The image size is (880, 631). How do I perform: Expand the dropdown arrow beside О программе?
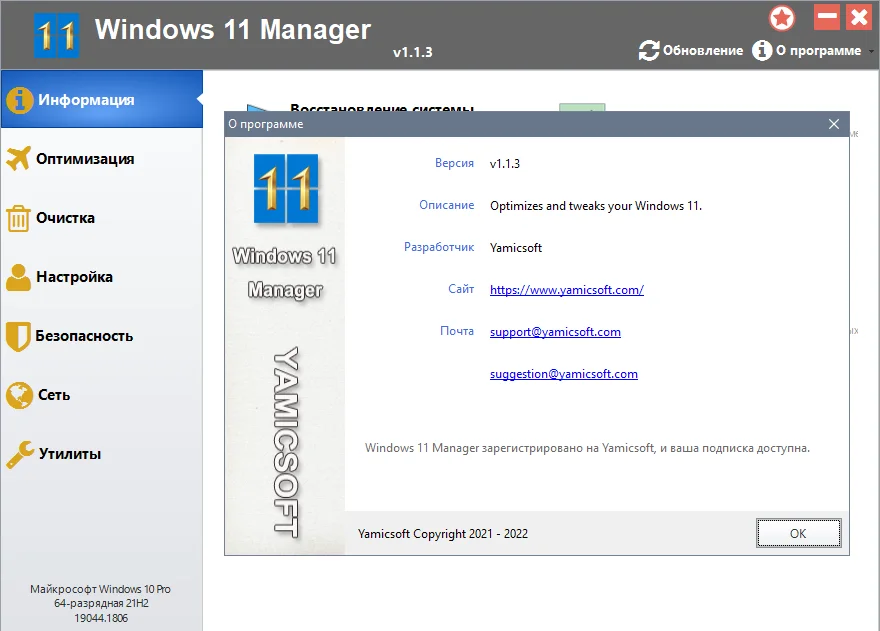coord(871,51)
